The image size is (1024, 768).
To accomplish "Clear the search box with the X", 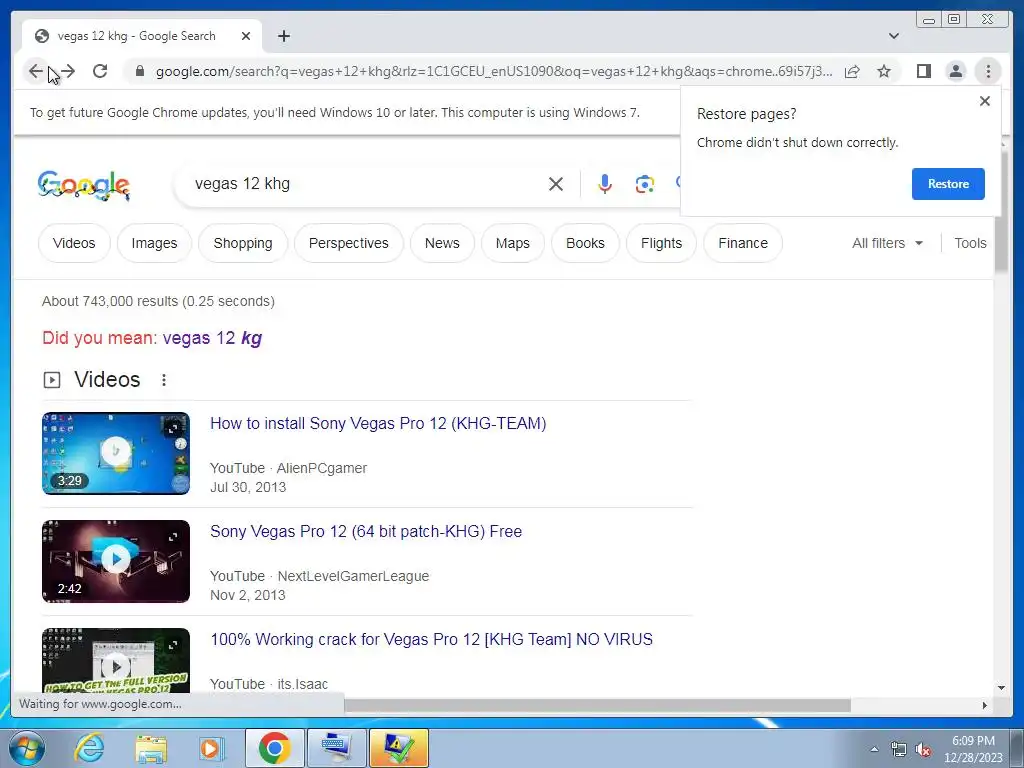I will (556, 184).
